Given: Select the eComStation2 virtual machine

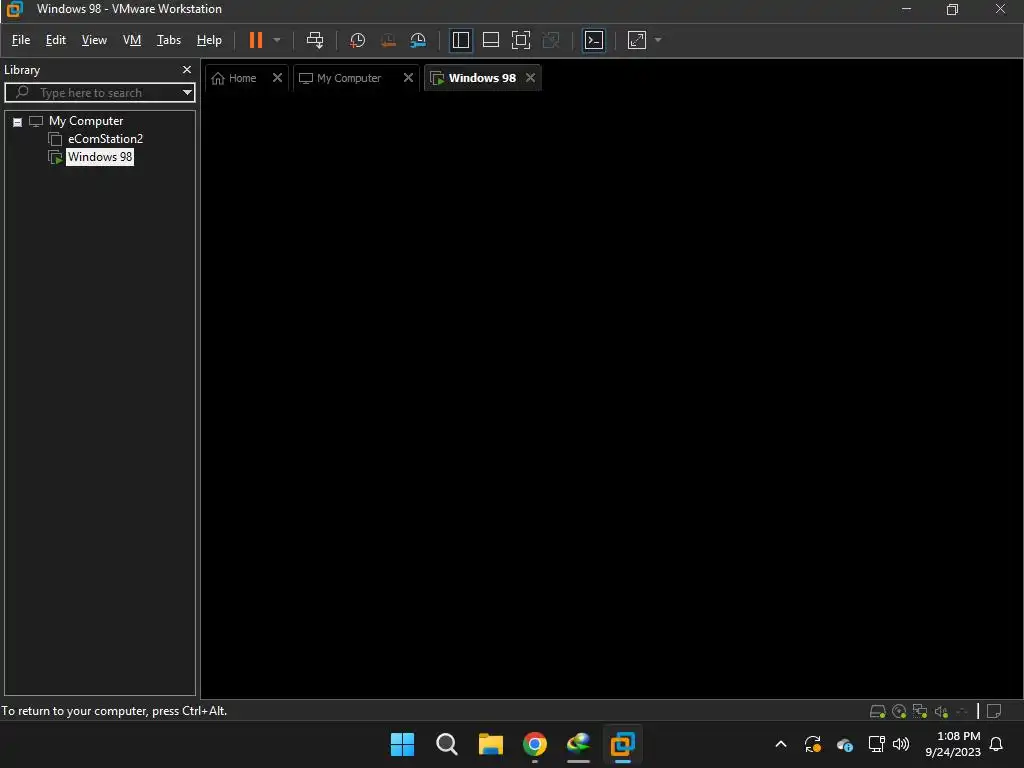Looking at the screenshot, I should tap(105, 139).
